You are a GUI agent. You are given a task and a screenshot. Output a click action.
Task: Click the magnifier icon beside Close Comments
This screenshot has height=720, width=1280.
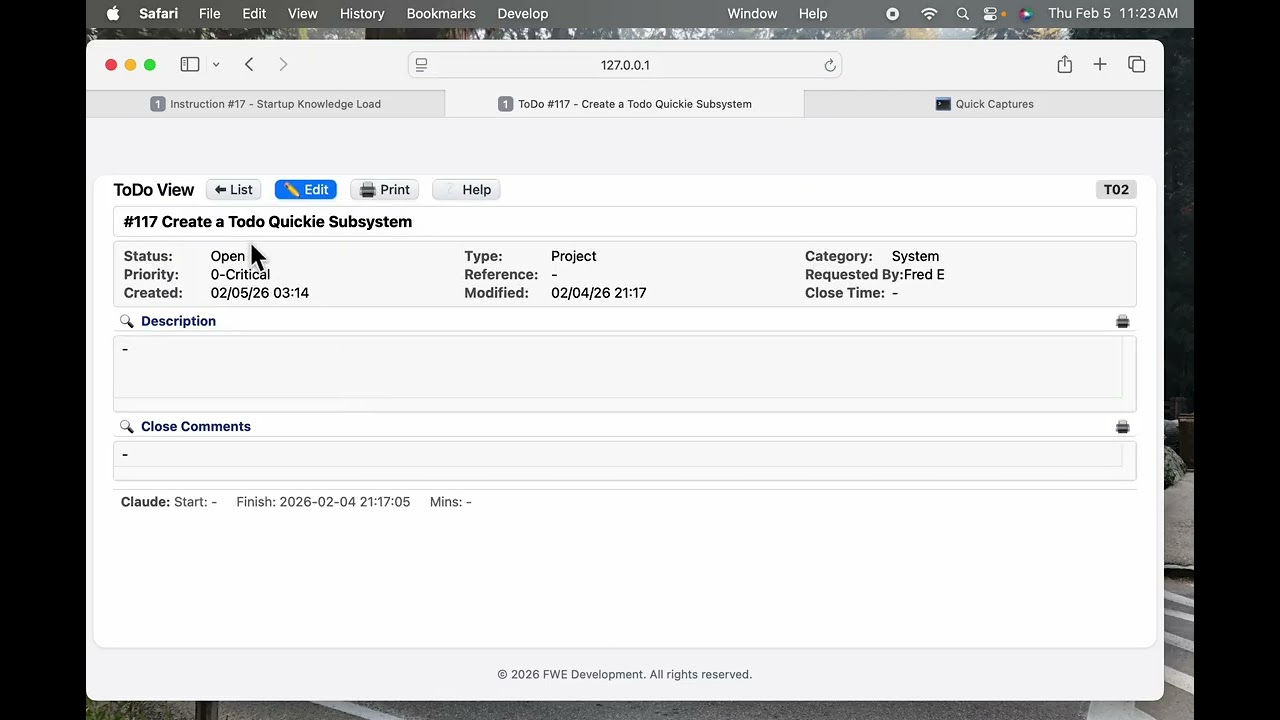[x=126, y=426]
